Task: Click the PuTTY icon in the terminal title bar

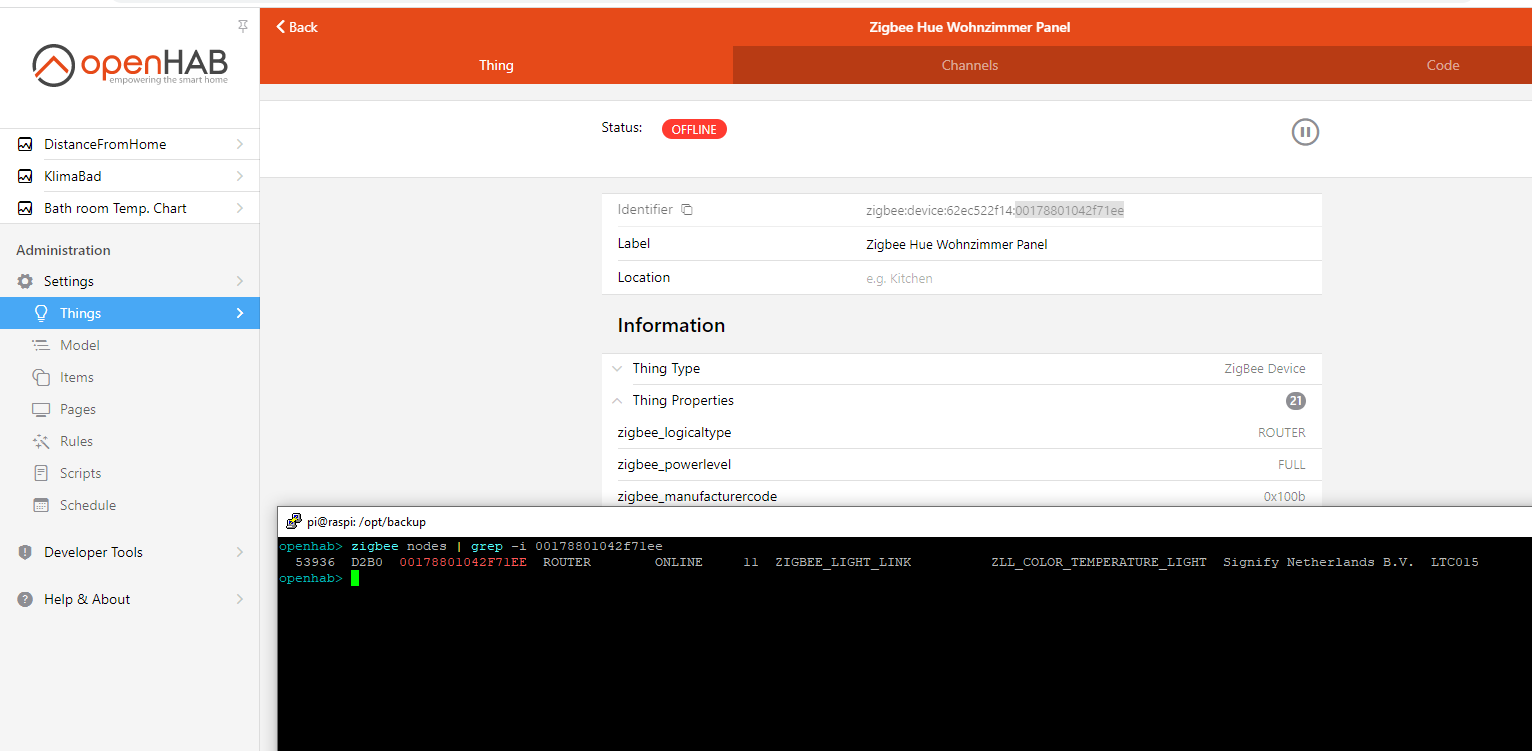Action: pos(293,521)
